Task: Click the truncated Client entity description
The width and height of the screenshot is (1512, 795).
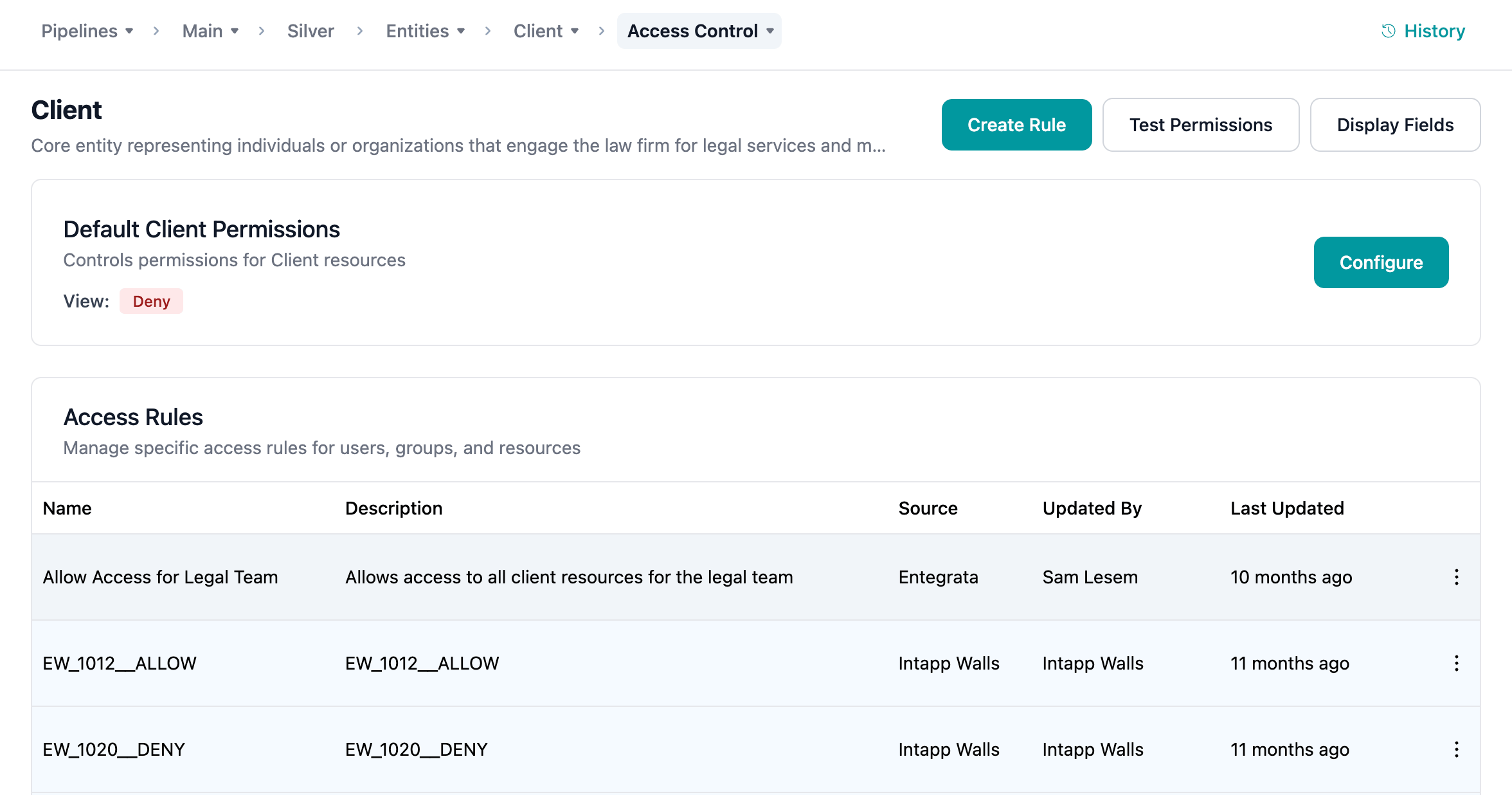Action: [458, 145]
